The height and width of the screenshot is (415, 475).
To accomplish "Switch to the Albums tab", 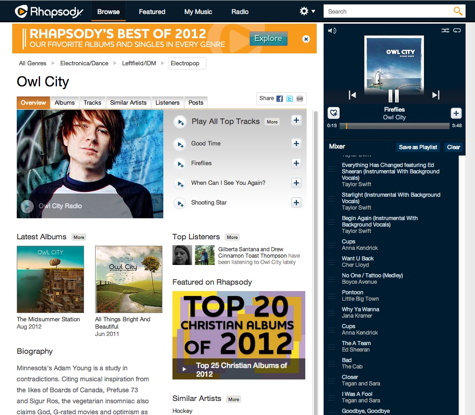I will click(65, 103).
